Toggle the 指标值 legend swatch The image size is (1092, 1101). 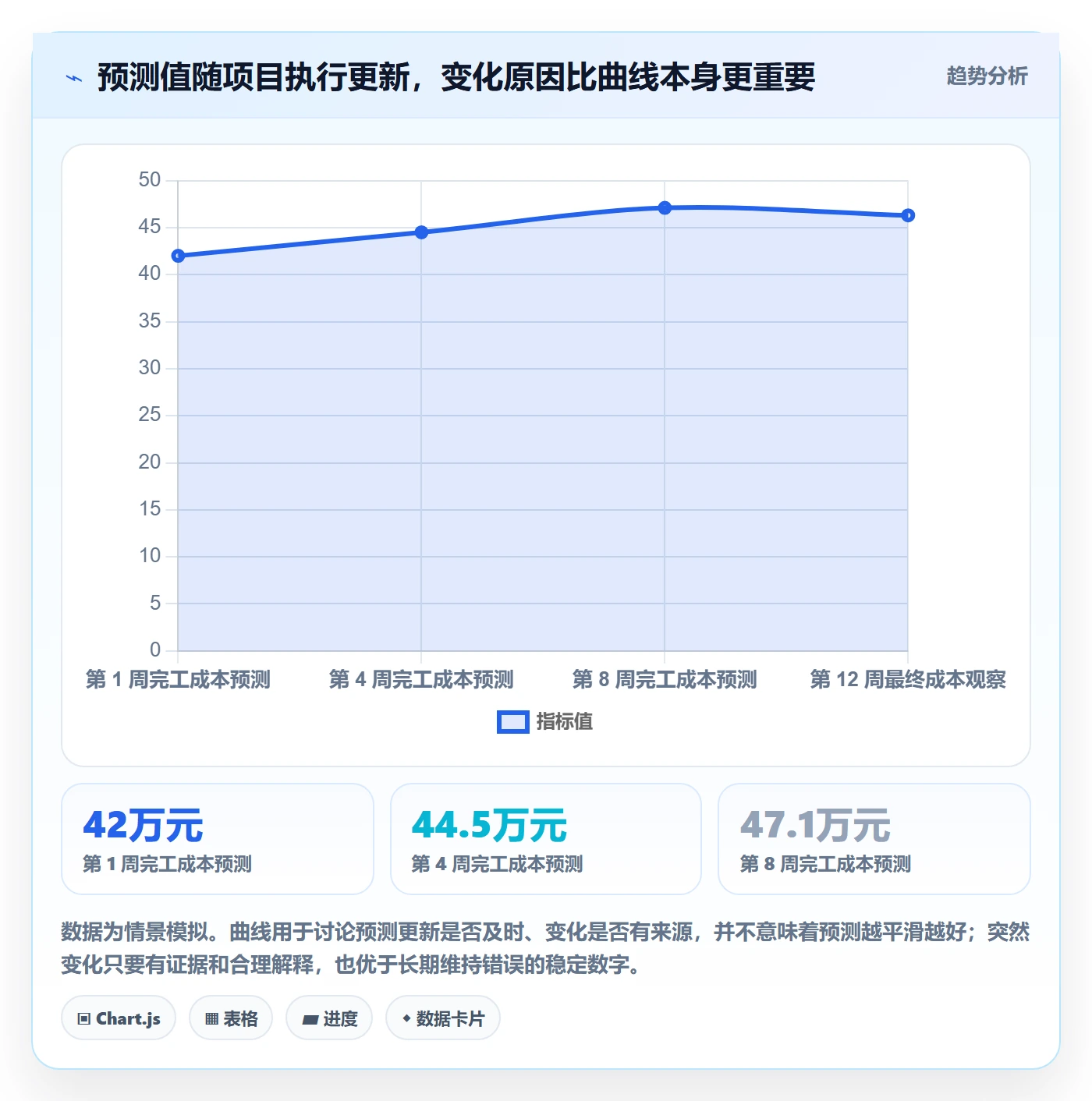[x=513, y=722]
